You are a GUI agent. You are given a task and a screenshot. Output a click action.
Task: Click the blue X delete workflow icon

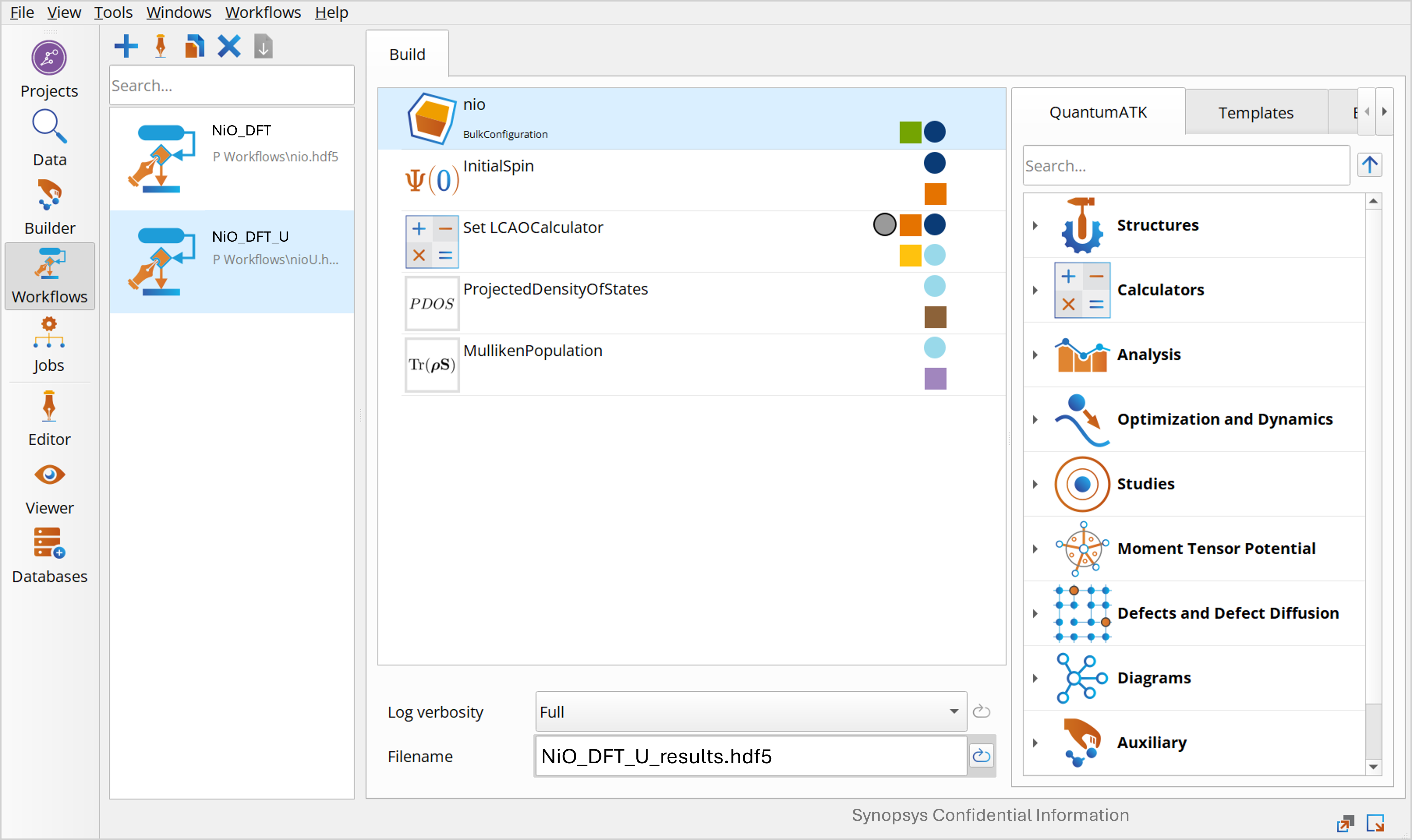229,46
